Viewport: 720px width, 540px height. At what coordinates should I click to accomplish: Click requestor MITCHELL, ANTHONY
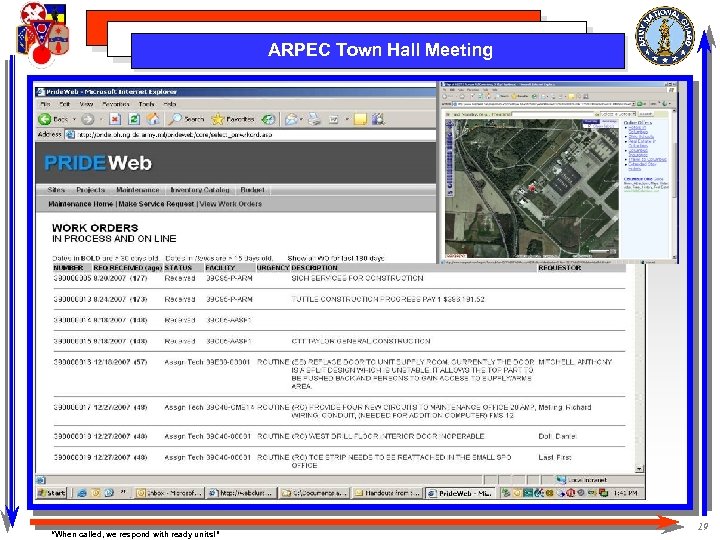[575, 362]
